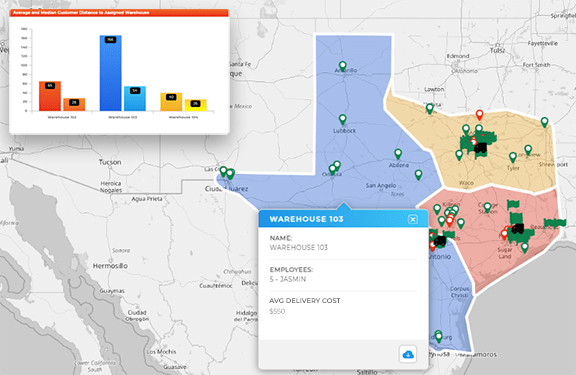Select the green pin at Longview
The height and width of the screenshot is (375, 576).
(528, 150)
